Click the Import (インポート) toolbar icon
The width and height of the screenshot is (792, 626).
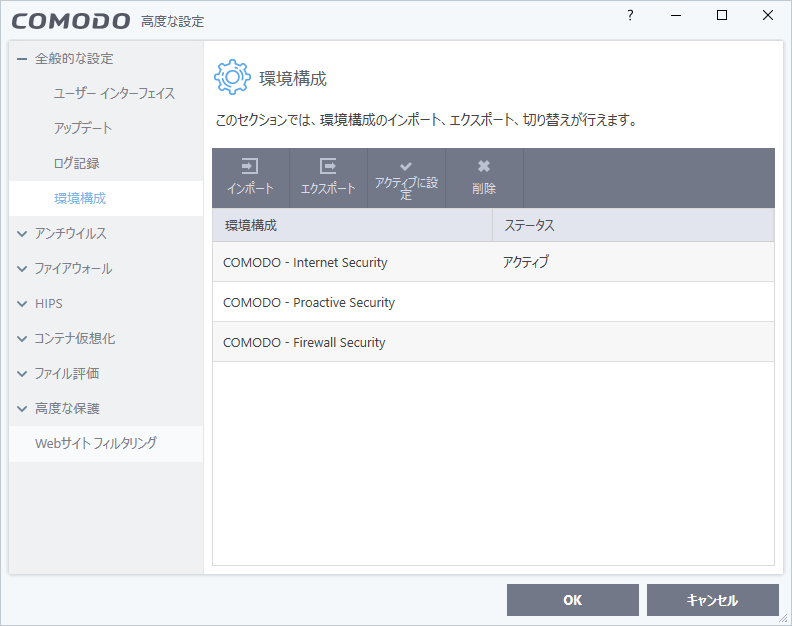(250, 167)
